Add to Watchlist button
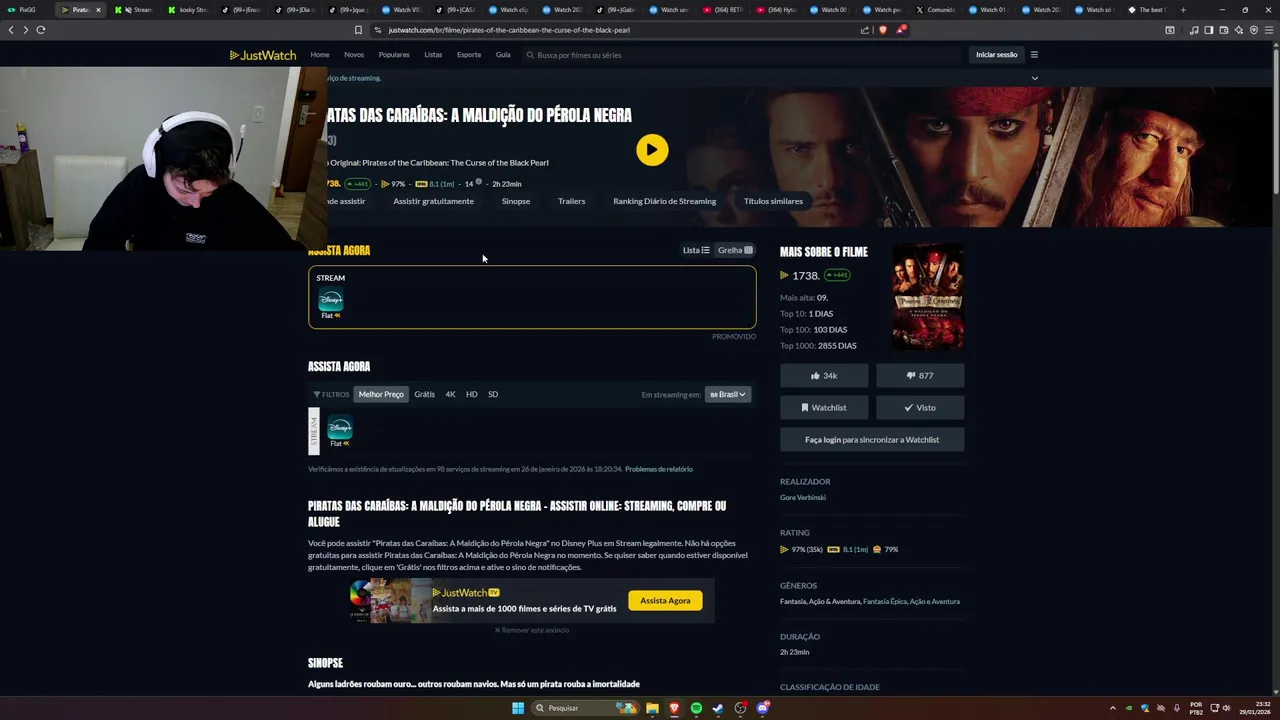 [x=824, y=408]
